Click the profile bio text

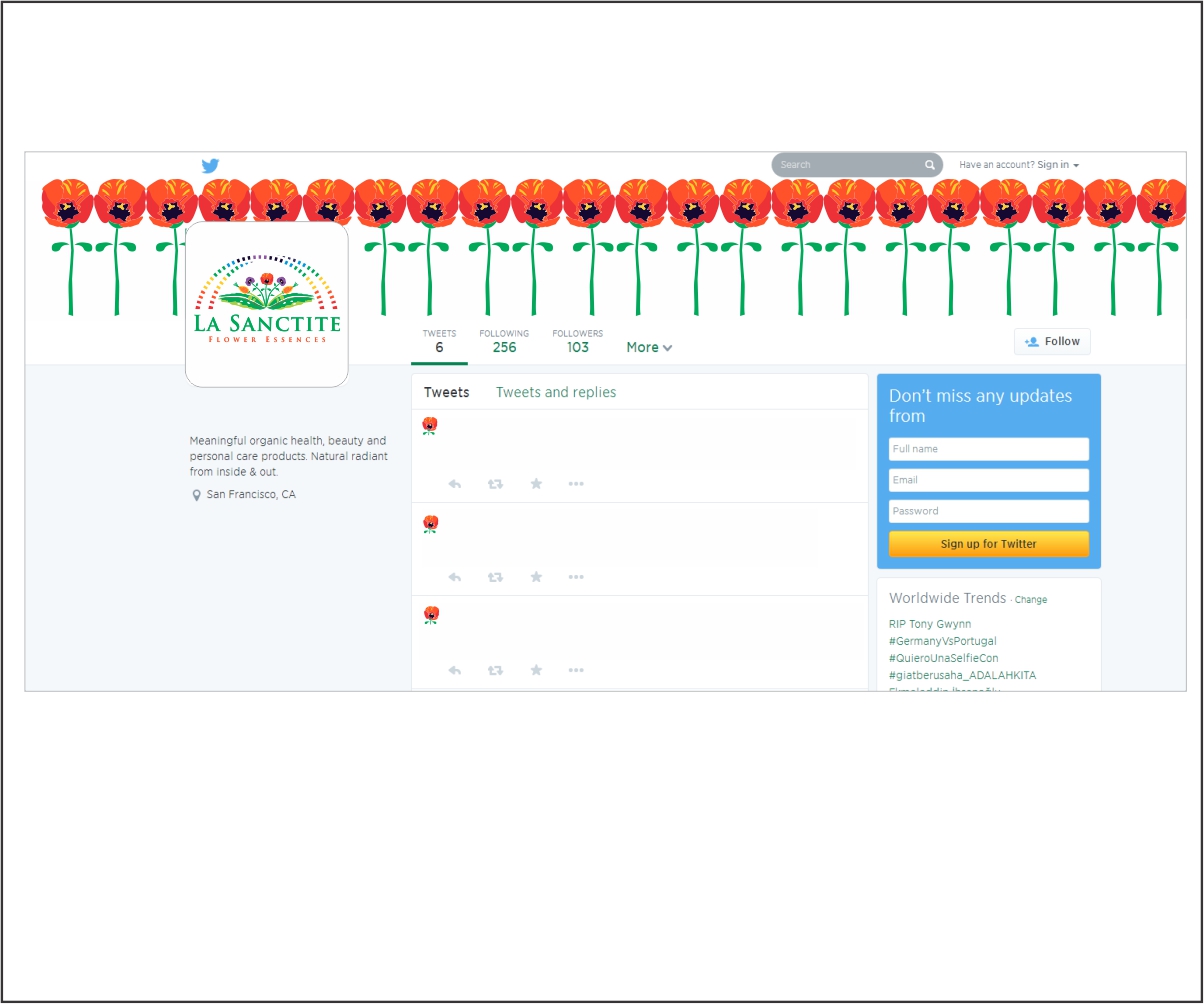tap(288, 456)
